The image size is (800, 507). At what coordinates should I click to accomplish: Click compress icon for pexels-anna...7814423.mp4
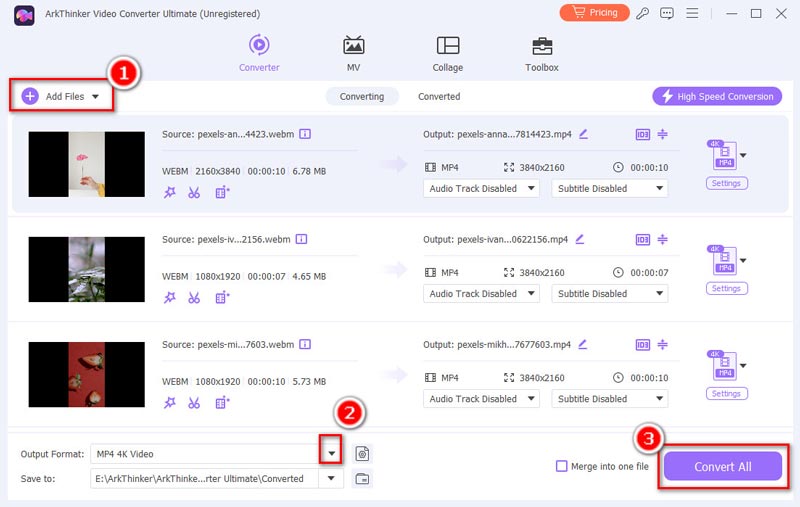(x=662, y=134)
